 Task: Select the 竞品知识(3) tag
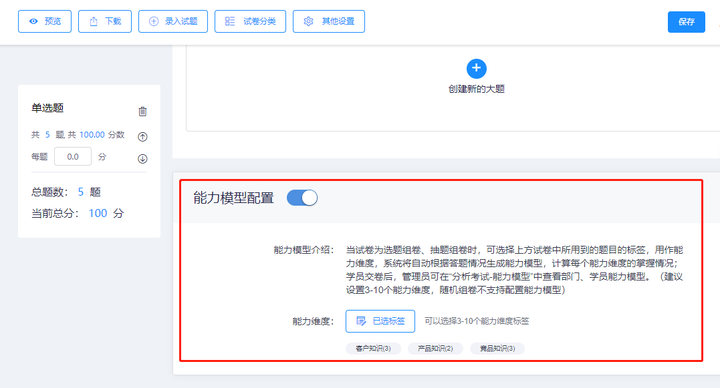click(x=497, y=349)
